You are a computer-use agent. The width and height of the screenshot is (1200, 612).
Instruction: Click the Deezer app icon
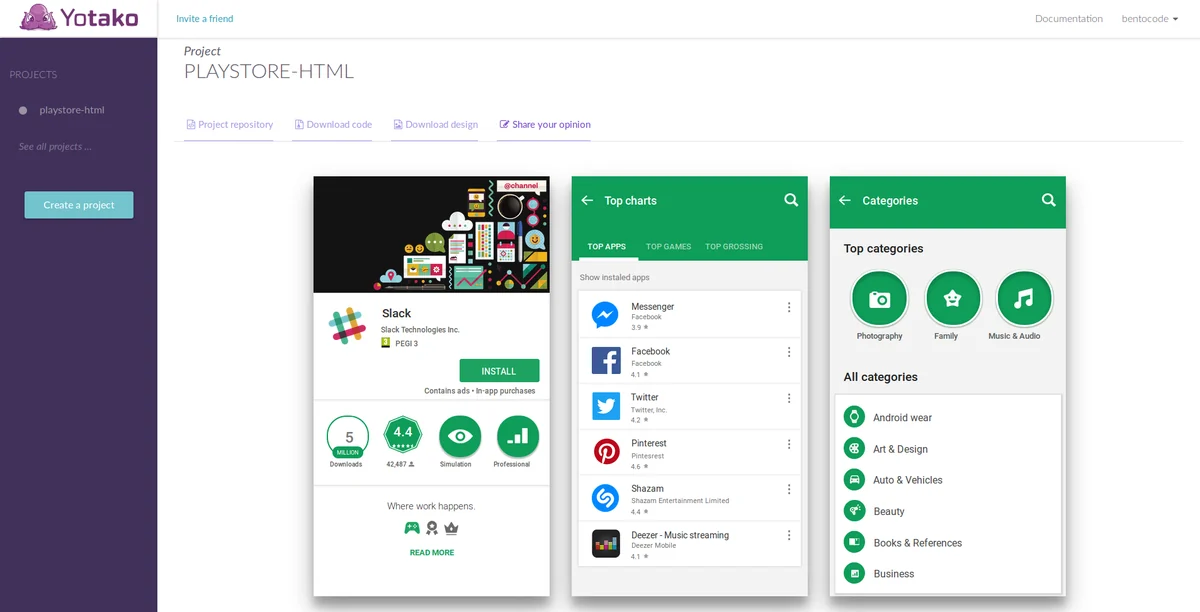tap(606, 544)
